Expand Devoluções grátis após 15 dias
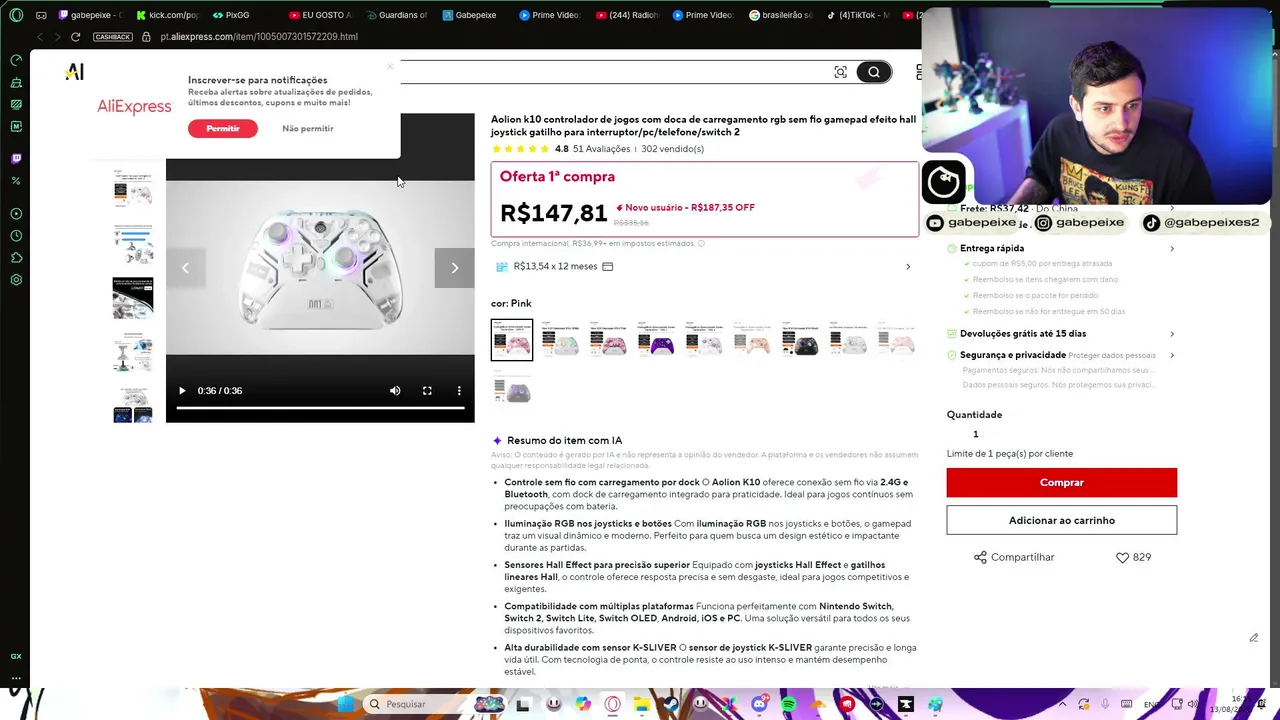 (x=1062, y=334)
